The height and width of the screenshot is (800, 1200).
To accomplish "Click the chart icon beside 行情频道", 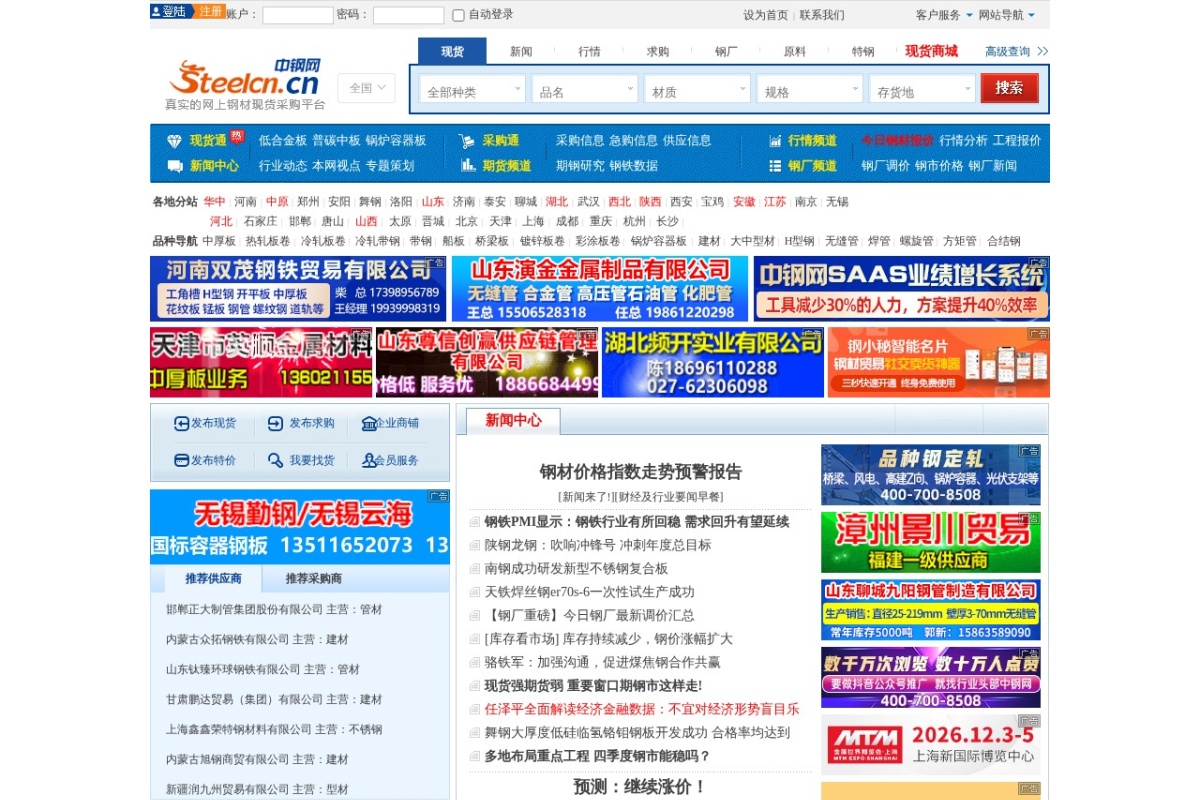I will pyautogui.click(x=775, y=141).
